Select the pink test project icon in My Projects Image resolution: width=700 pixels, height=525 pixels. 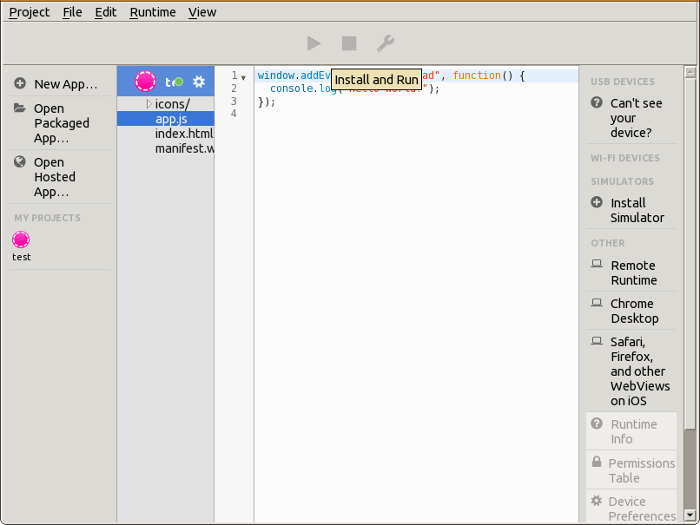[21, 239]
